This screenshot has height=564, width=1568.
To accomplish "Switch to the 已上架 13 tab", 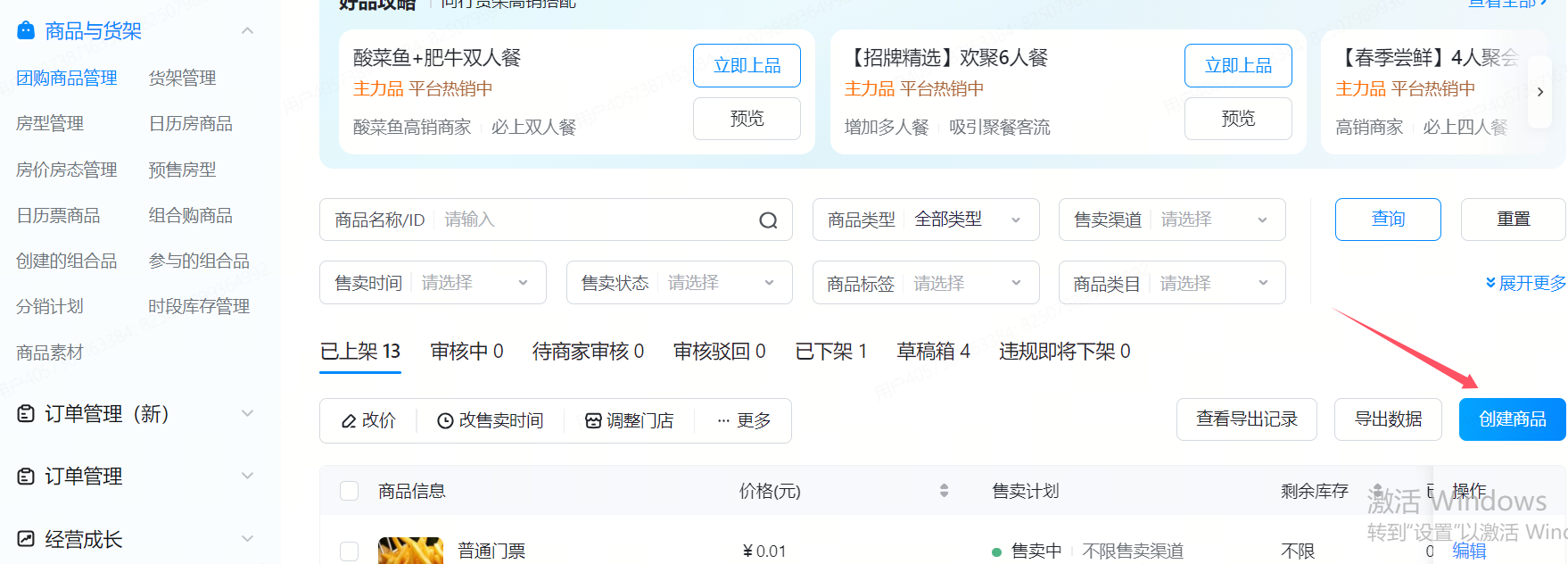I will 360,352.
